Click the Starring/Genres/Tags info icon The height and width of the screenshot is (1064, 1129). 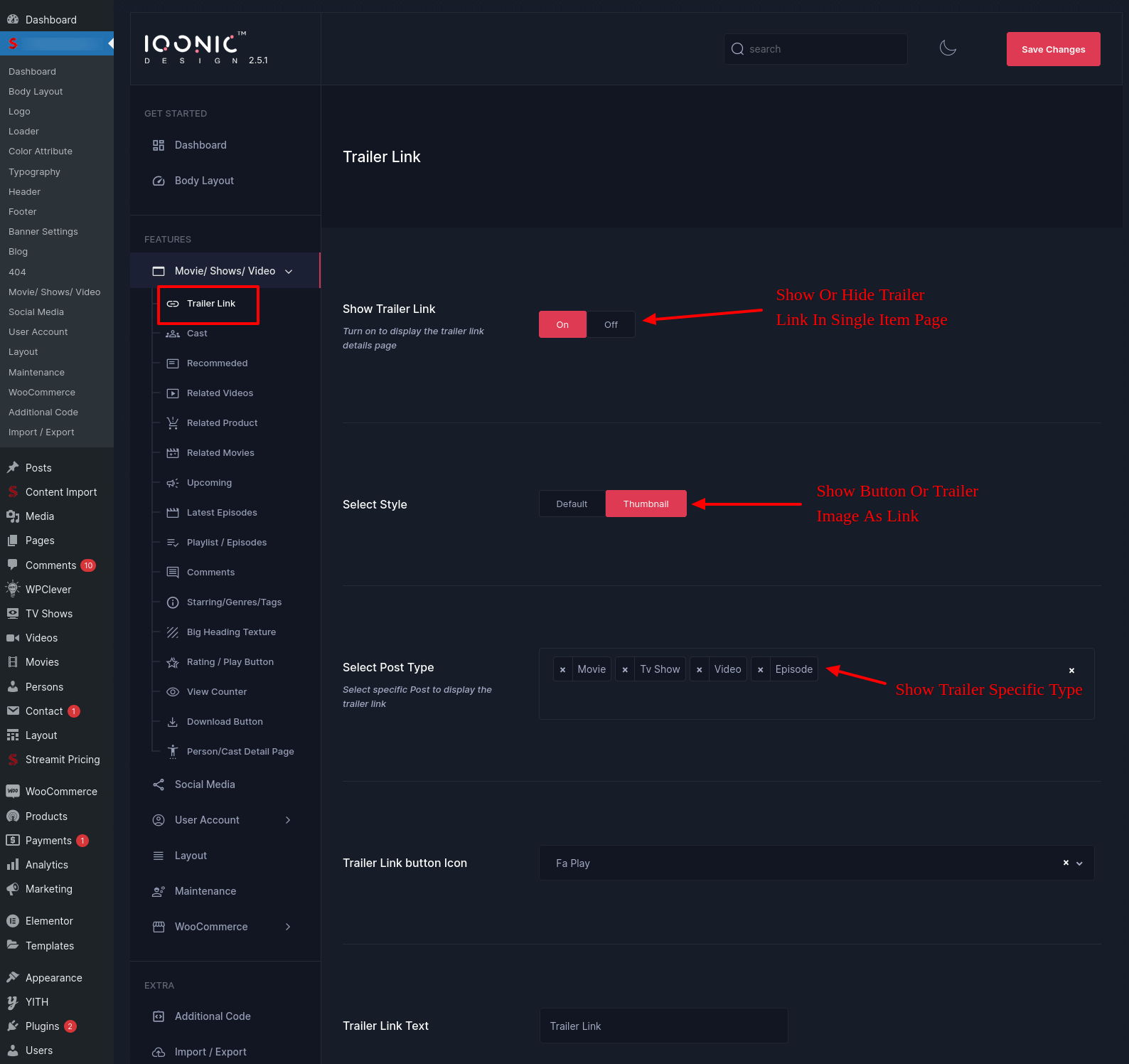pyautogui.click(x=173, y=602)
